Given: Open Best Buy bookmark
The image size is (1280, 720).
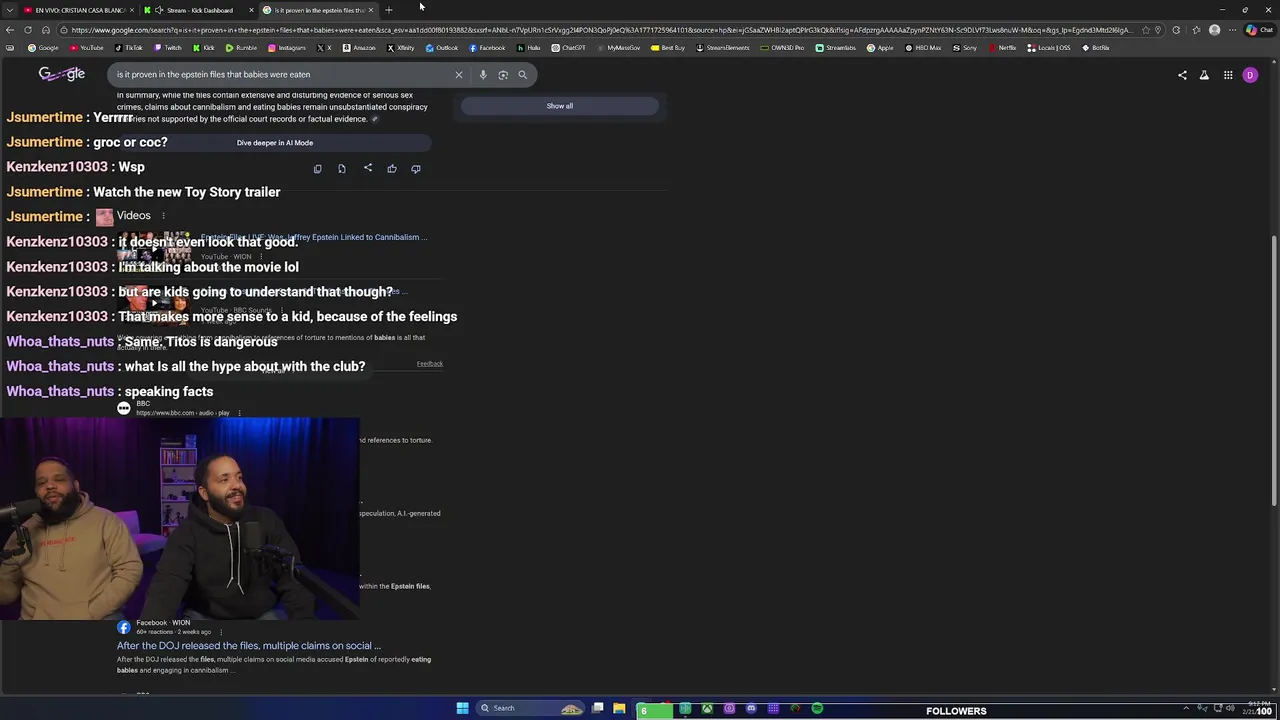Looking at the screenshot, I should (667, 48).
